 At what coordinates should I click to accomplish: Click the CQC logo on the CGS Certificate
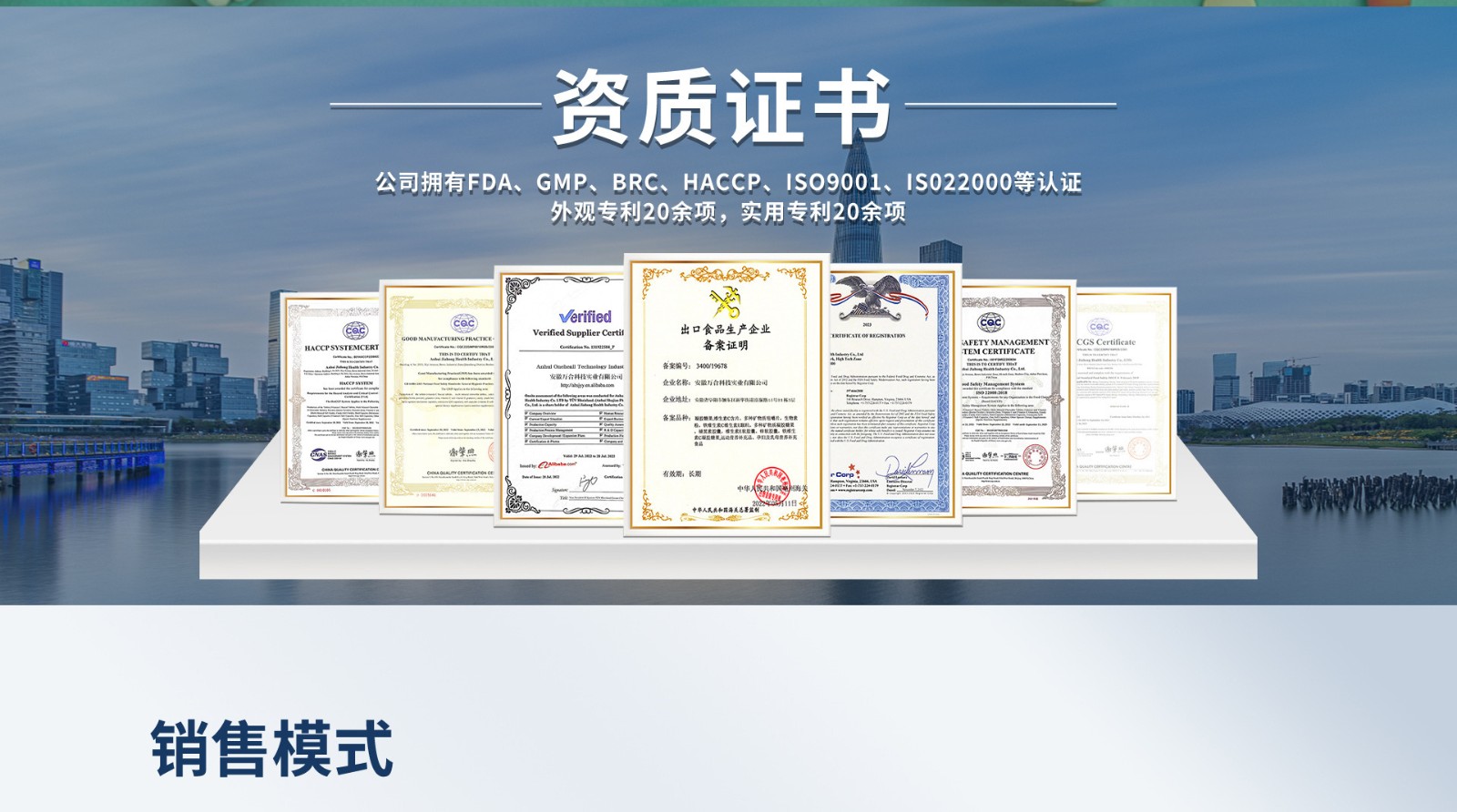point(1100,327)
